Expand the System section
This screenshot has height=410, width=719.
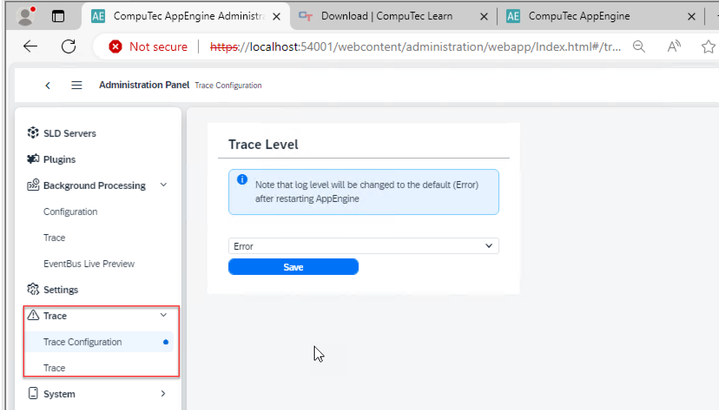[x=164, y=394]
